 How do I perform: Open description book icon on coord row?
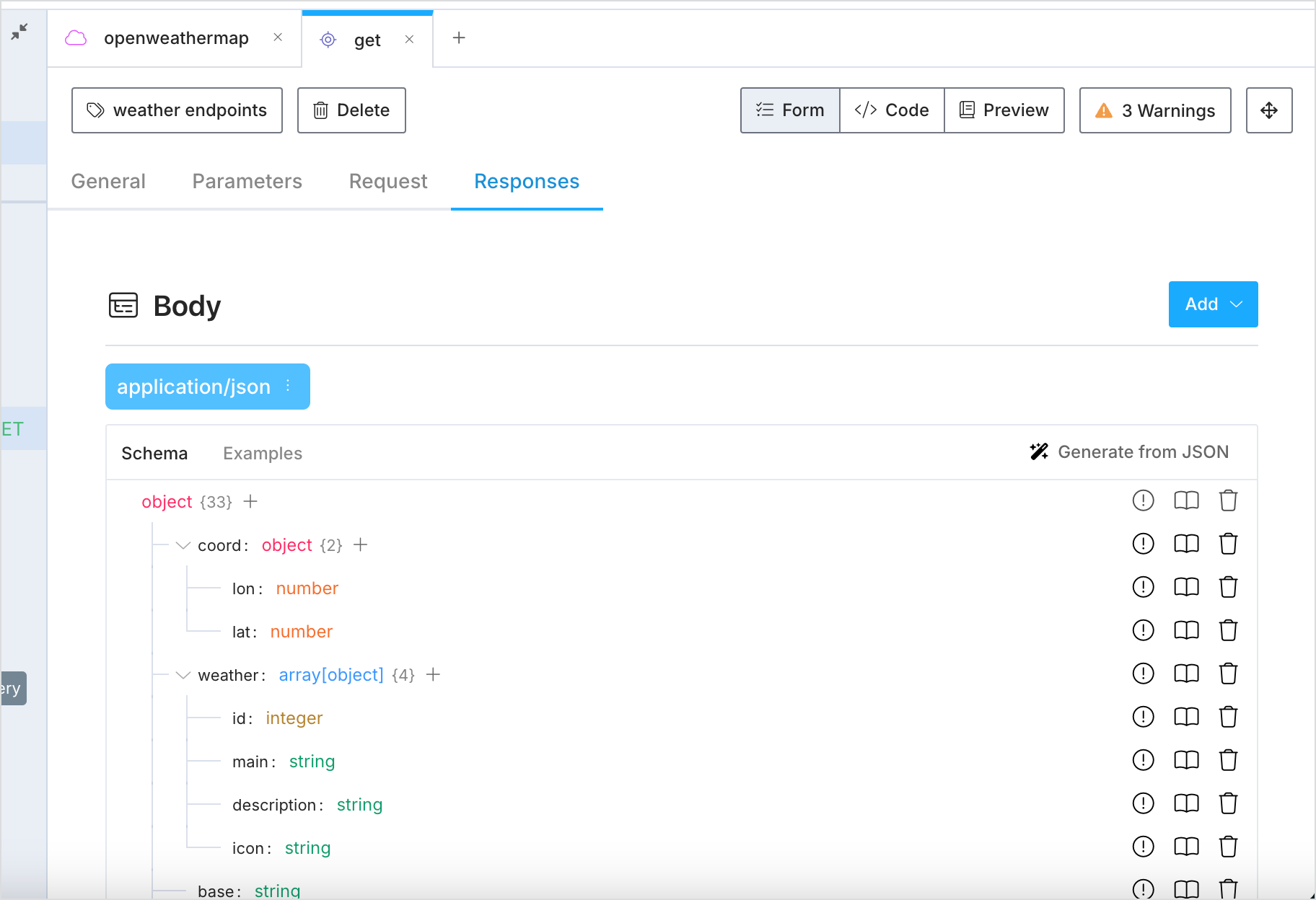click(1187, 544)
